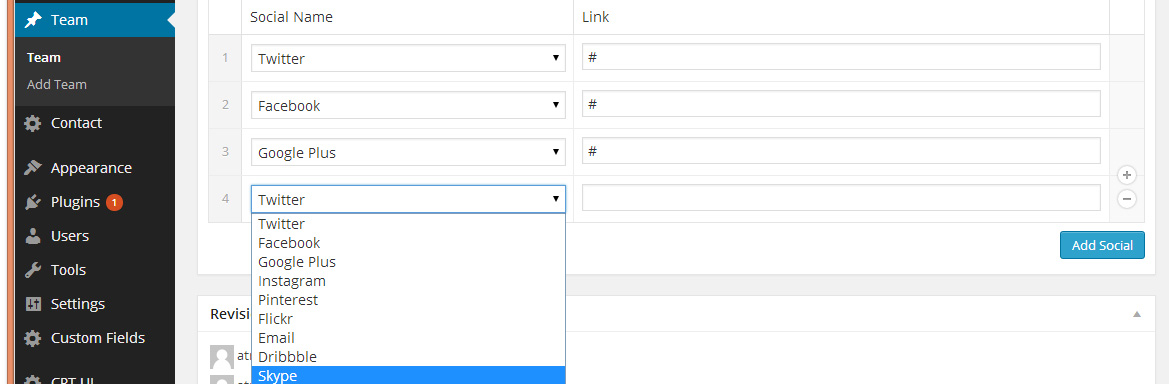Open the row 1 Twitter dropdown
The height and width of the screenshot is (384, 1169).
408,58
